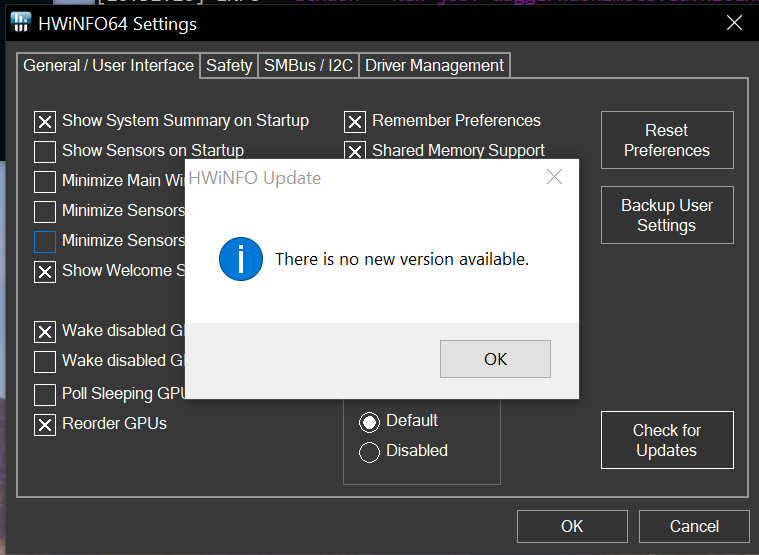Toggle Shared Memory Support checkbox

(355, 151)
